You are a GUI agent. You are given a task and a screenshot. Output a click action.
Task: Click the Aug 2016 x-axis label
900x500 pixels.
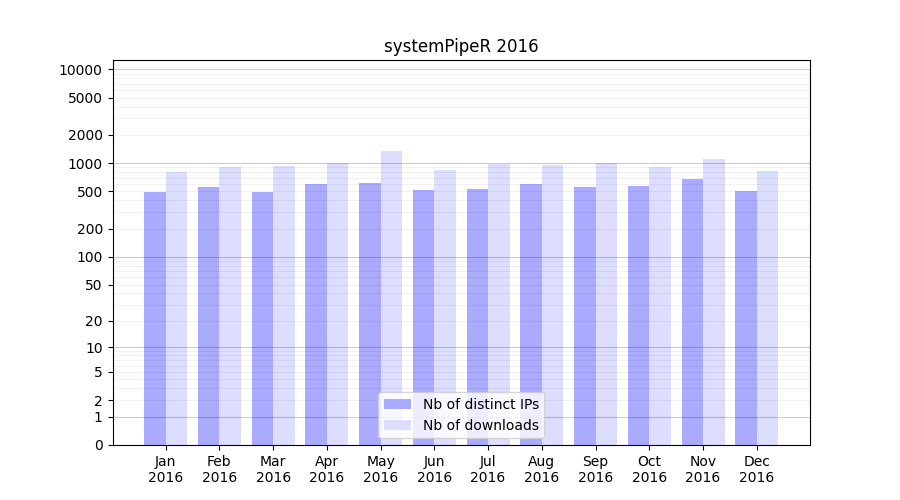(x=541, y=469)
